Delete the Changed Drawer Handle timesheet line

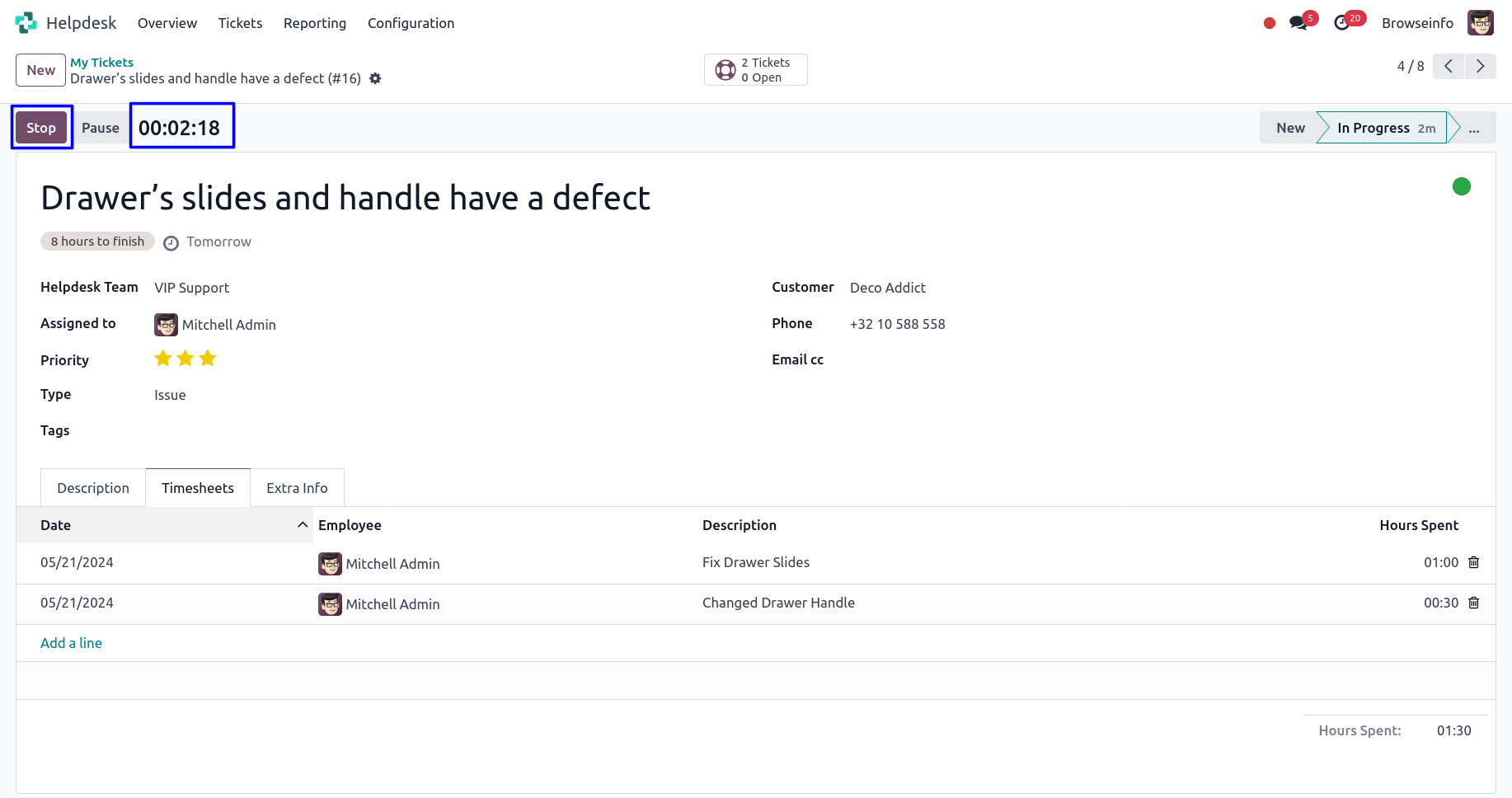(1474, 603)
